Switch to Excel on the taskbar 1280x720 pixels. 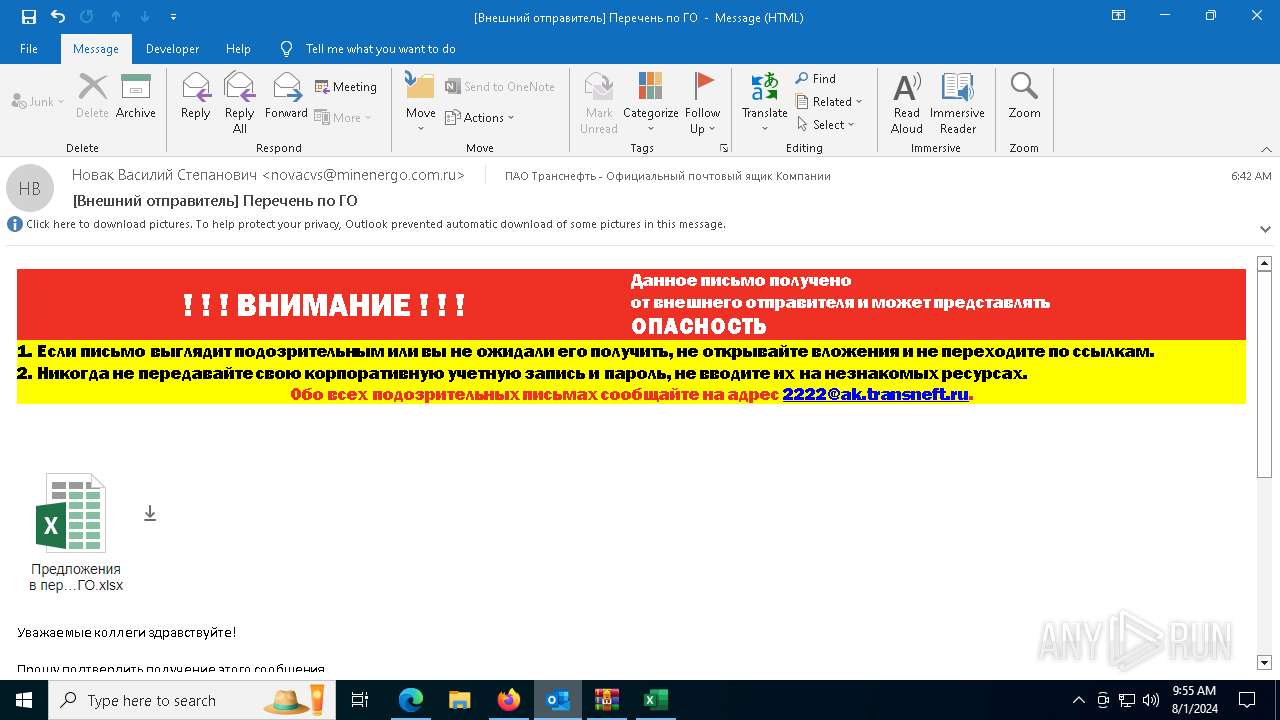[656, 700]
